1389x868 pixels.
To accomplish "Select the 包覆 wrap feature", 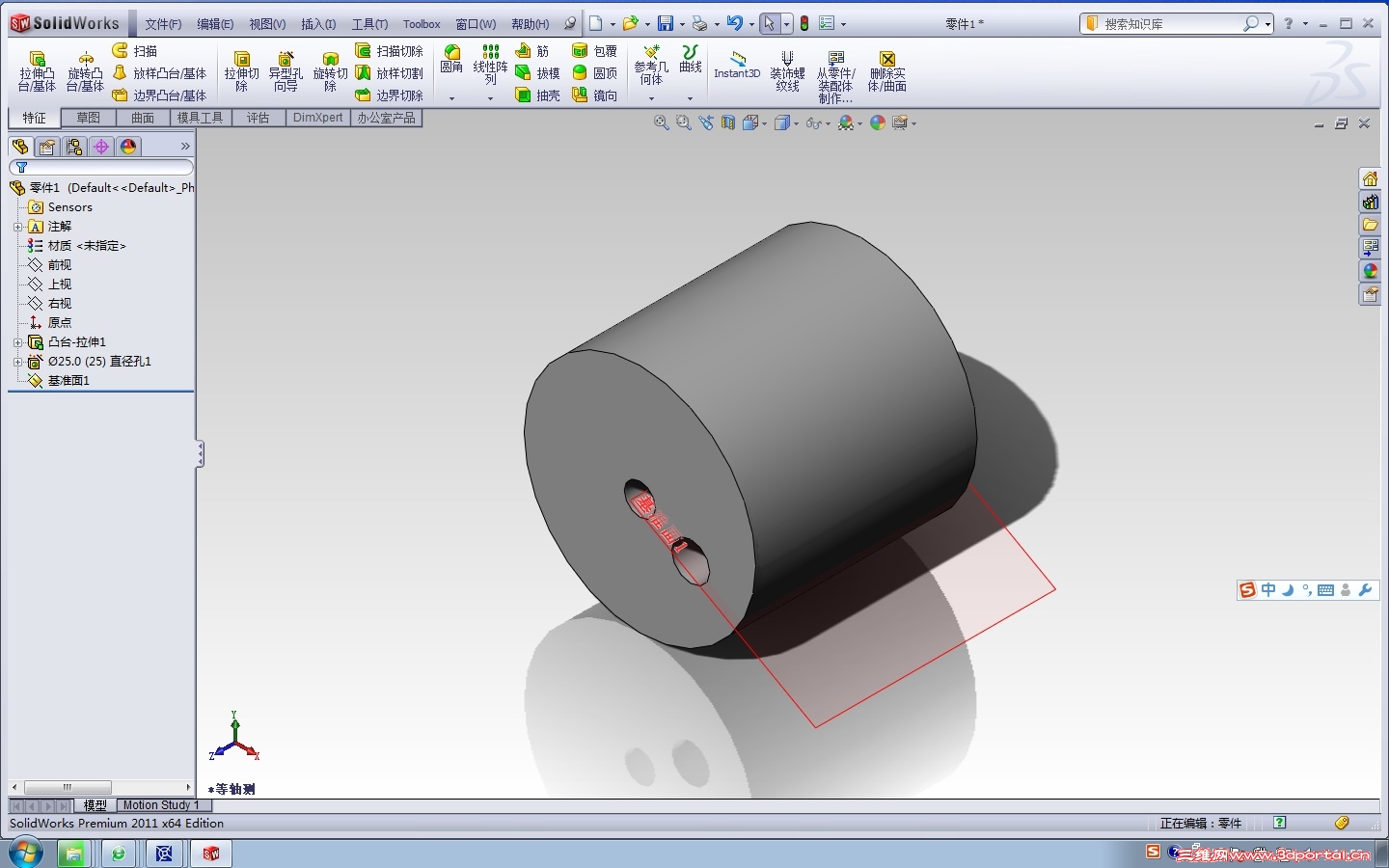I will click(594, 50).
